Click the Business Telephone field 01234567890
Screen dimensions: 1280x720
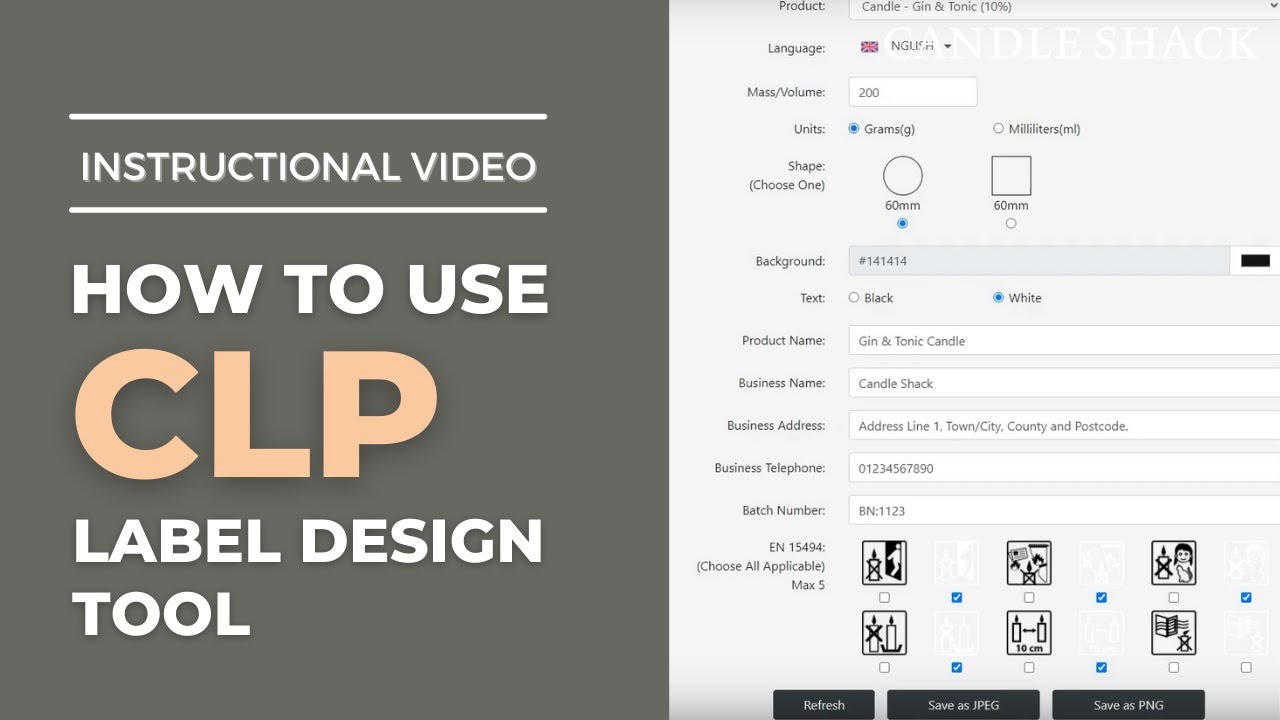click(x=1064, y=468)
